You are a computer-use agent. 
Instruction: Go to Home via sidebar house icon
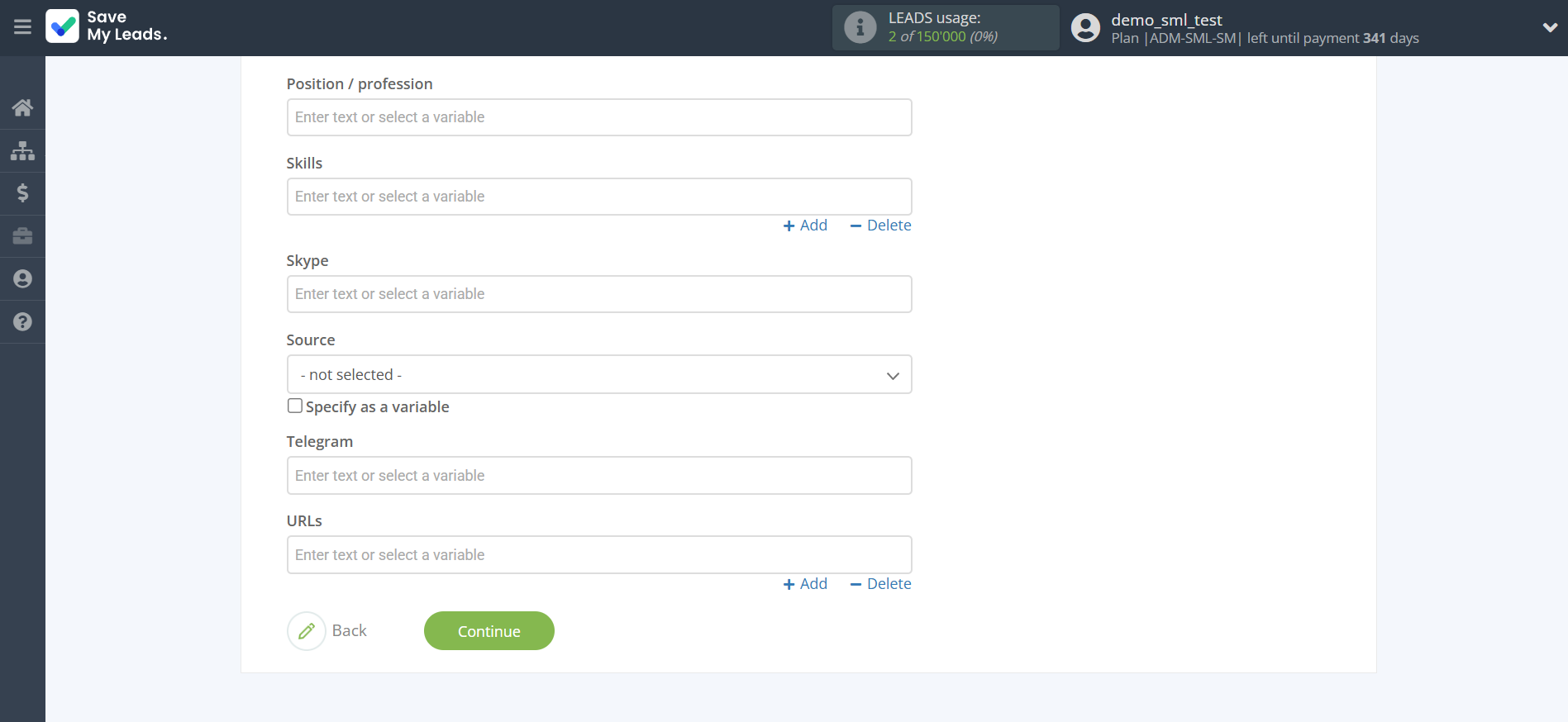tap(22, 107)
